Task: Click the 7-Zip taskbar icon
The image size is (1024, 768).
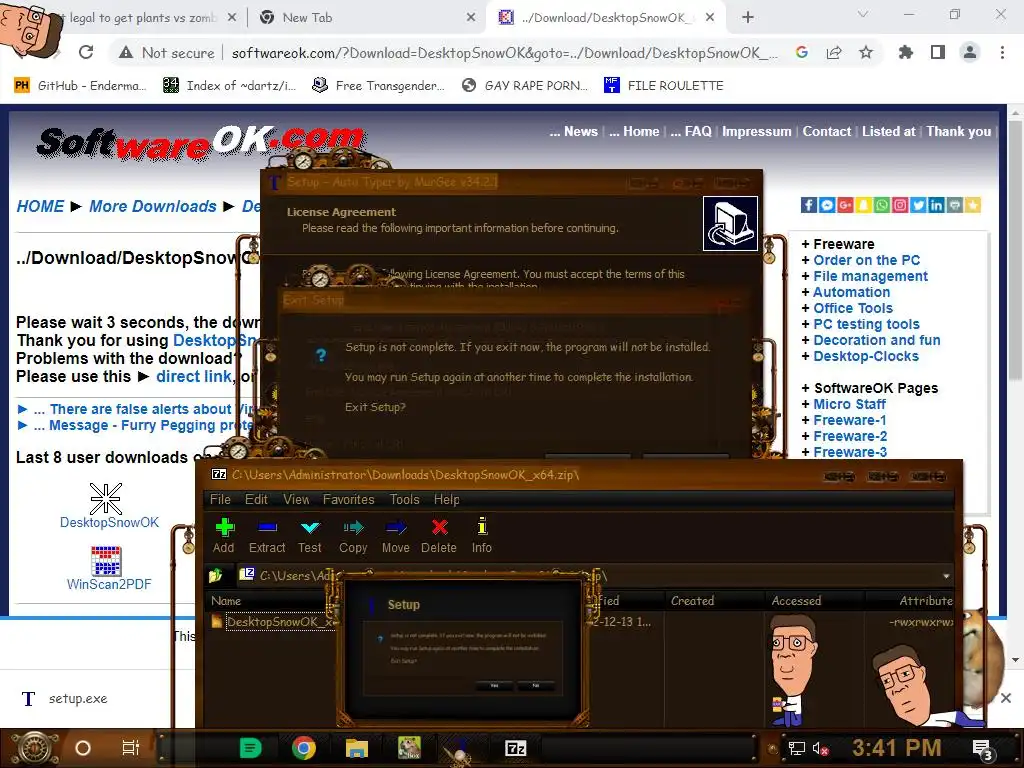Action: (515, 748)
